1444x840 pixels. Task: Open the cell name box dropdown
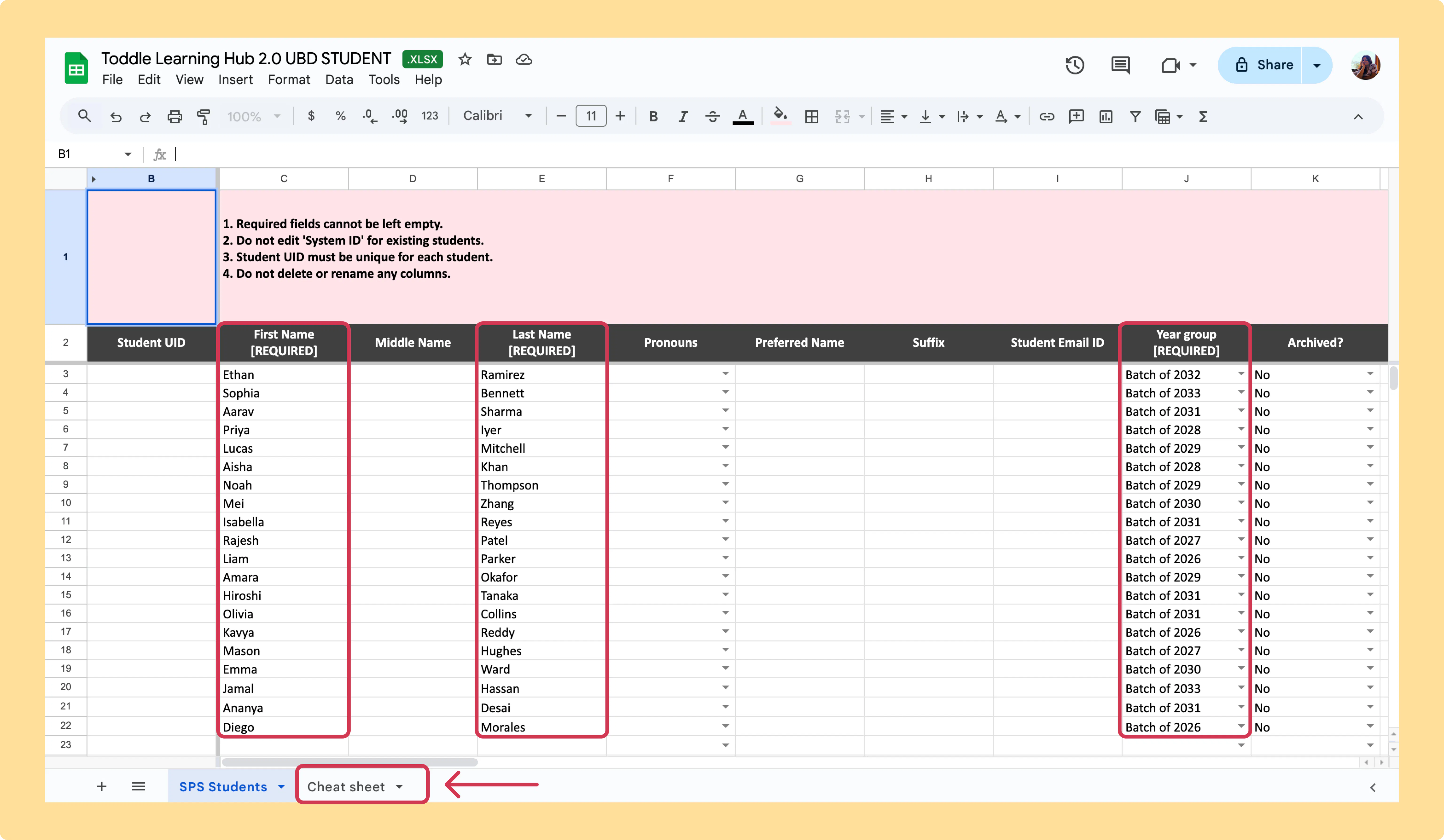coord(128,154)
